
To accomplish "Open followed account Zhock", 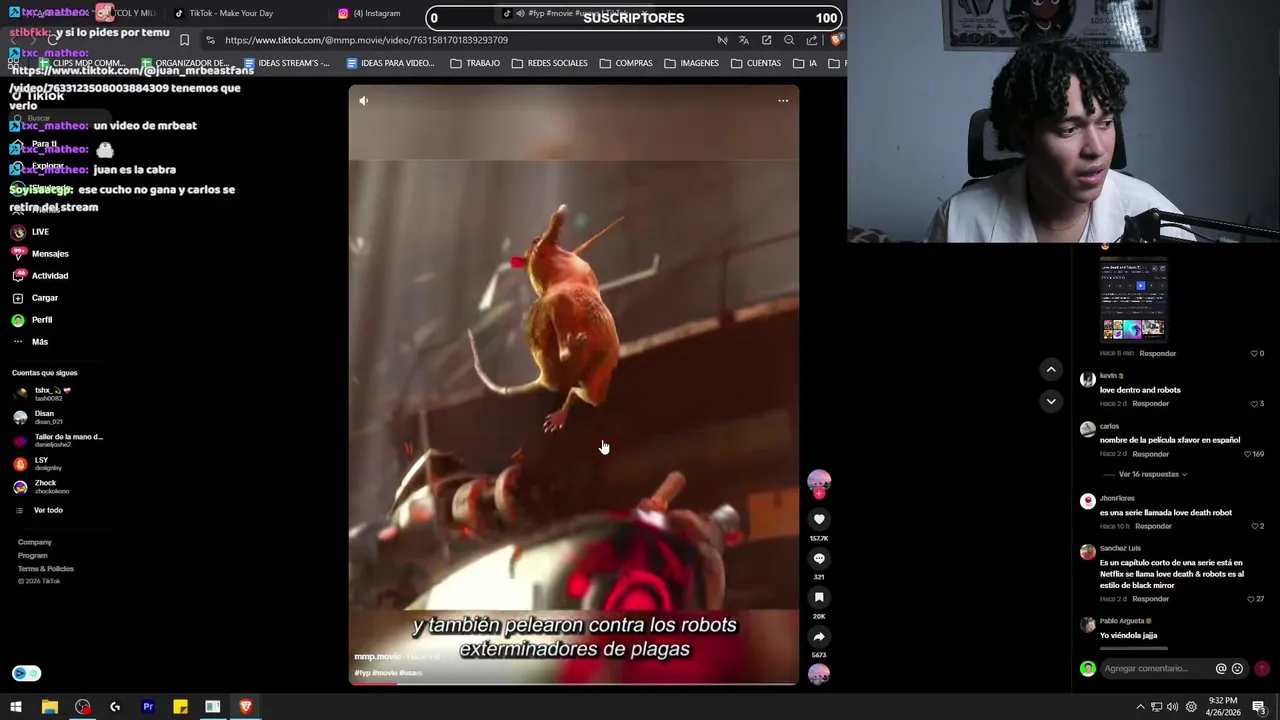I will pos(45,486).
